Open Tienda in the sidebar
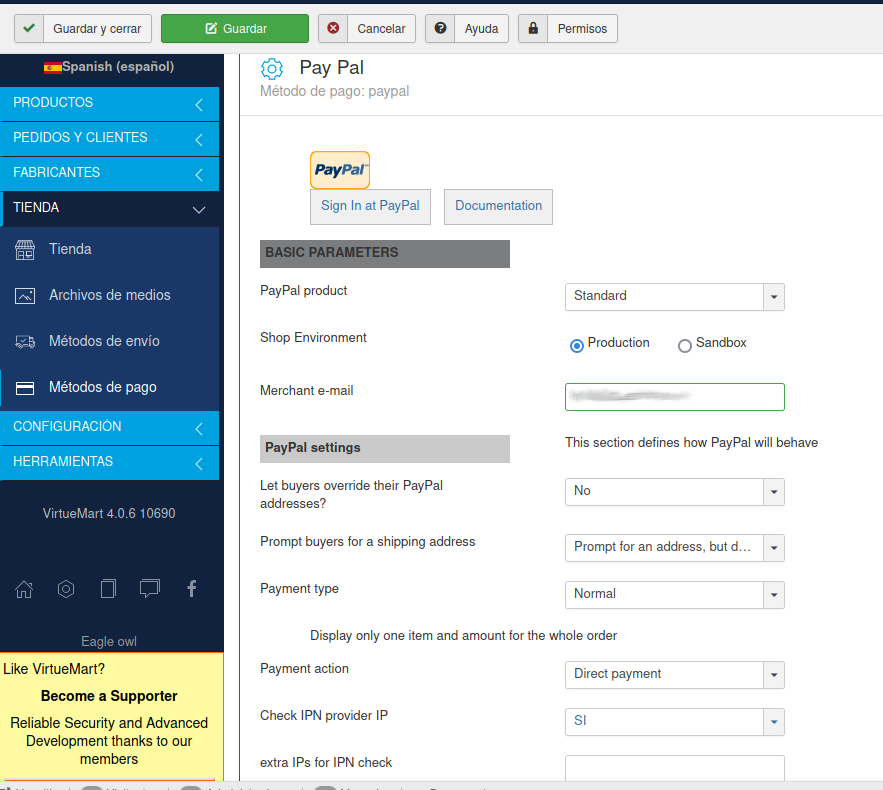This screenshot has width=883, height=790. tap(109, 249)
